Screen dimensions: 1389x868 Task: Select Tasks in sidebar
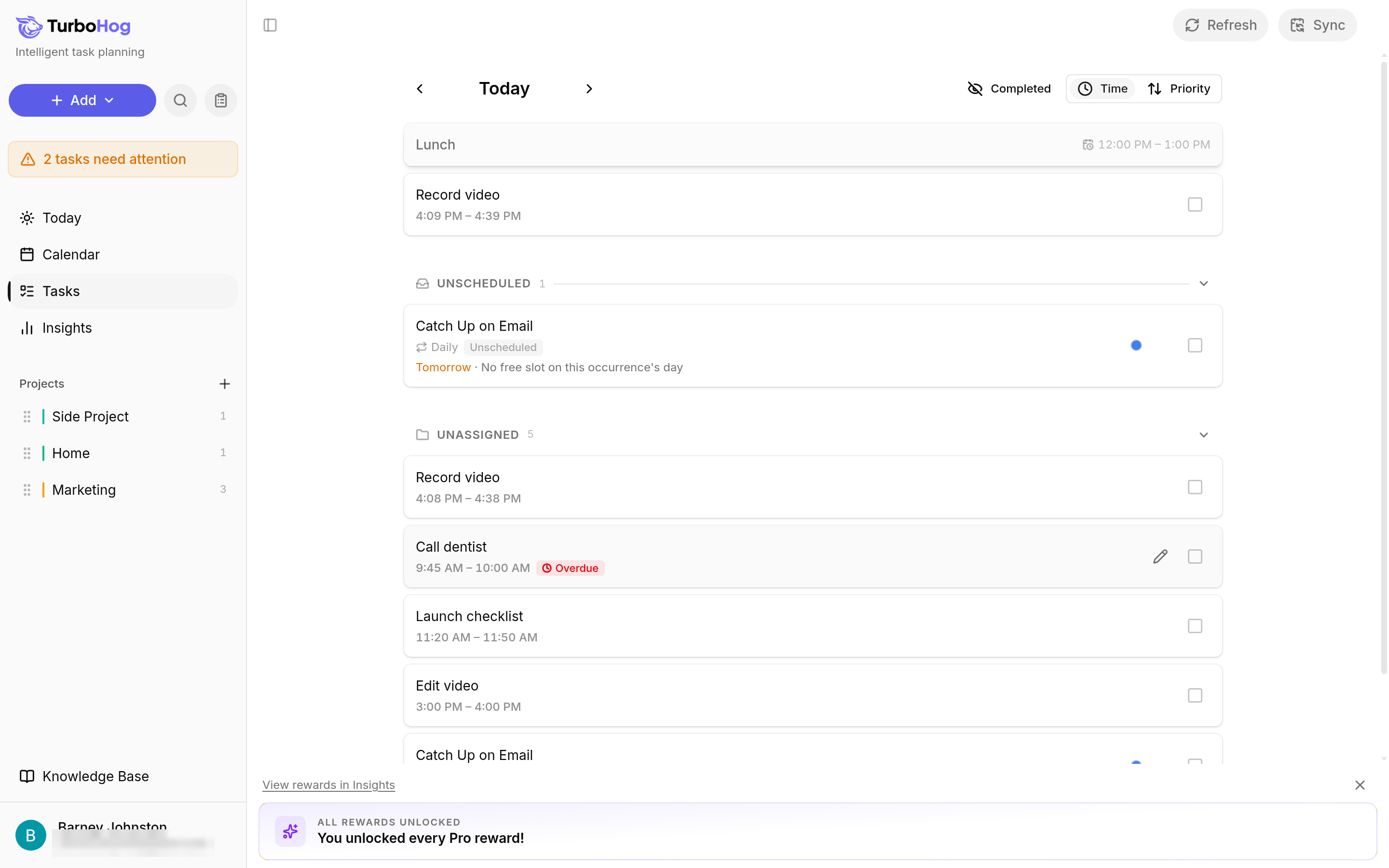click(123, 291)
